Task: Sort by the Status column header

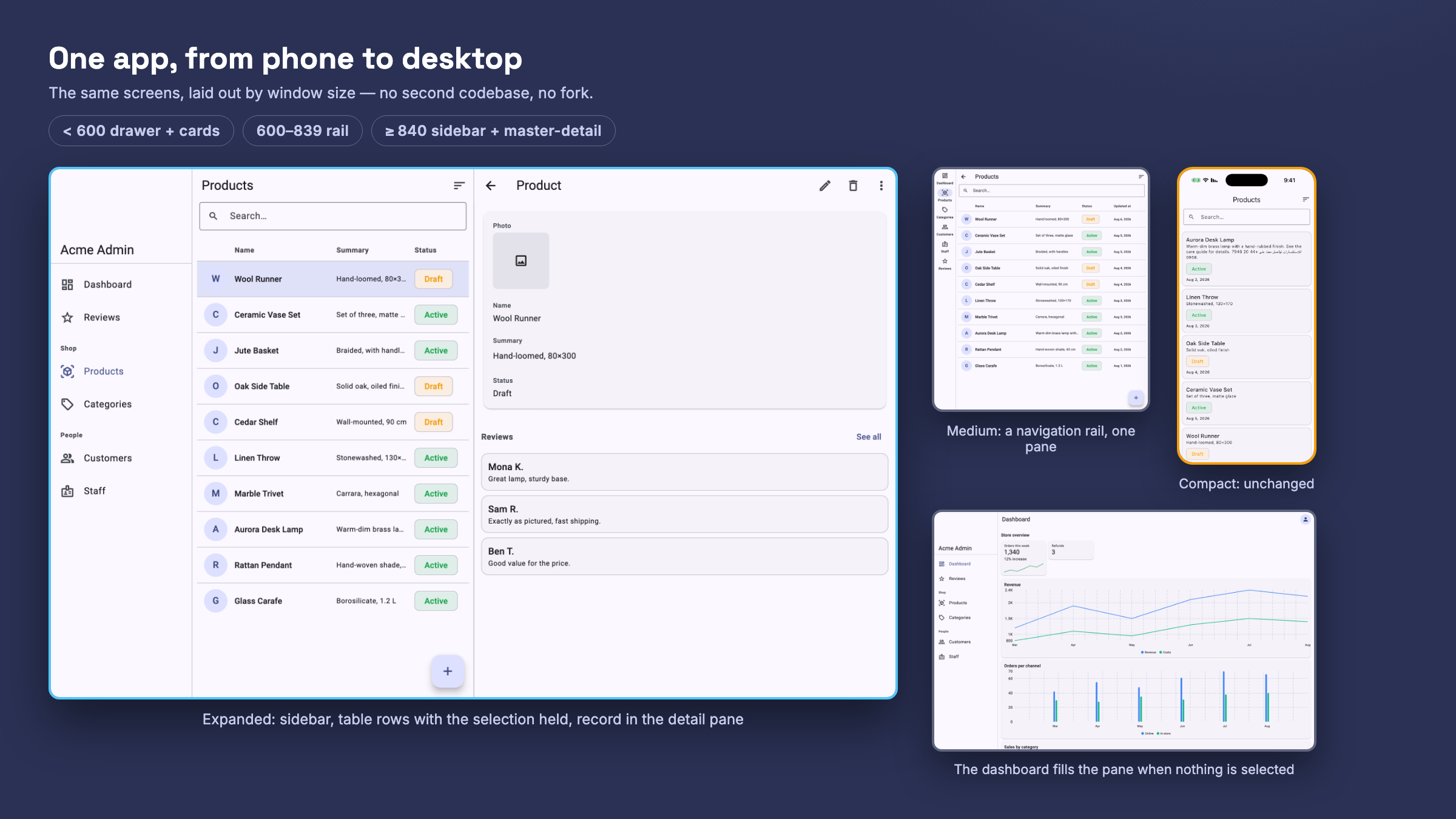Action: 425,250
